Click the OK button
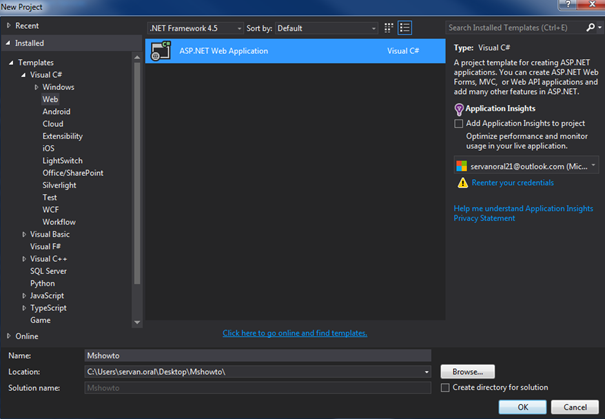 [x=523, y=407]
